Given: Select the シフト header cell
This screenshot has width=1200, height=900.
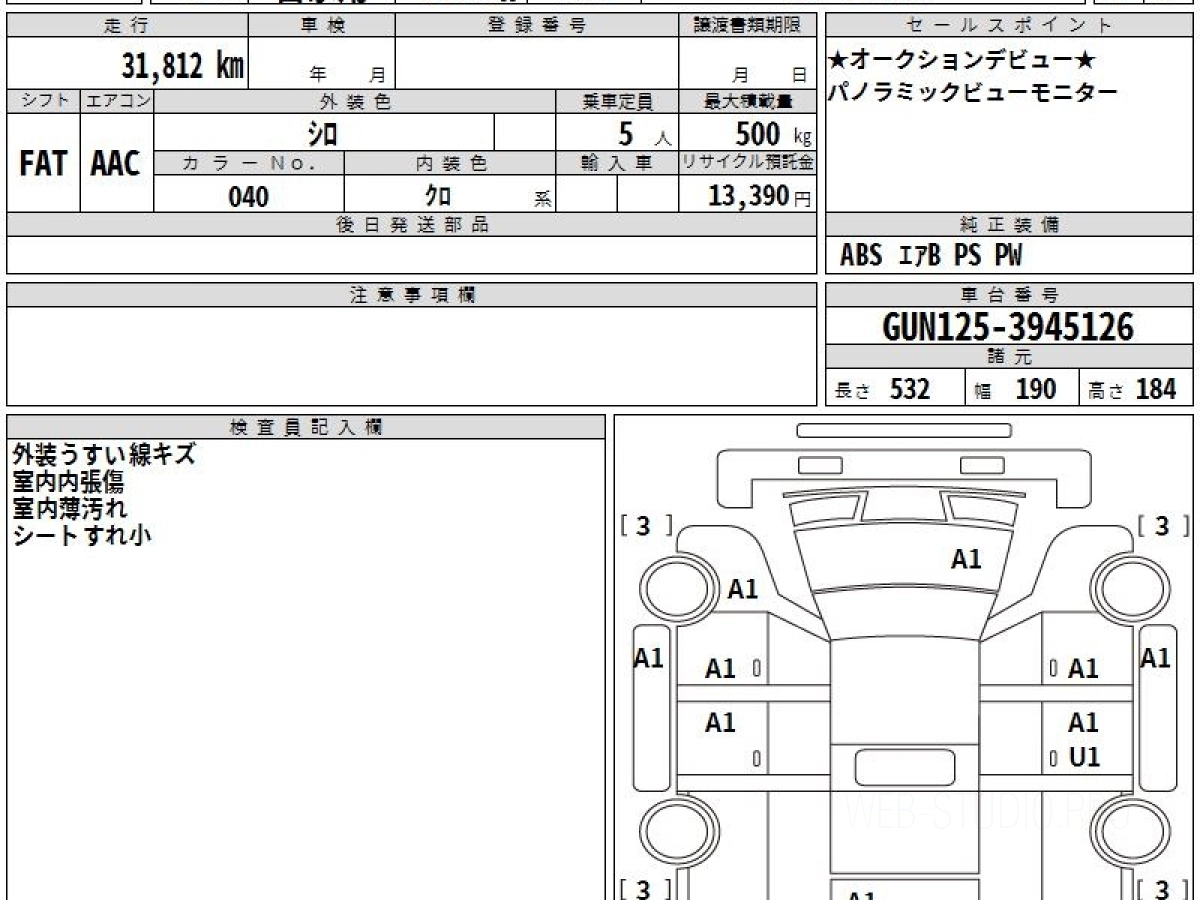Looking at the screenshot, I should pos(43,101).
